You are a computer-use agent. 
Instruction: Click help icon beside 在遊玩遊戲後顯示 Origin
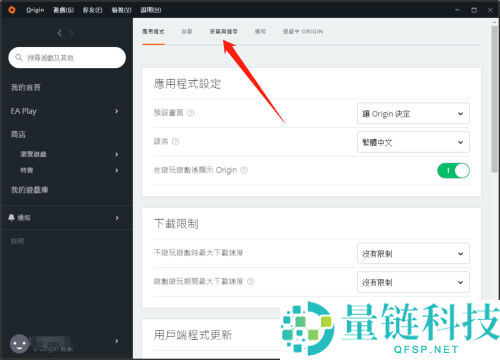pyautogui.click(x=244, y=170)
